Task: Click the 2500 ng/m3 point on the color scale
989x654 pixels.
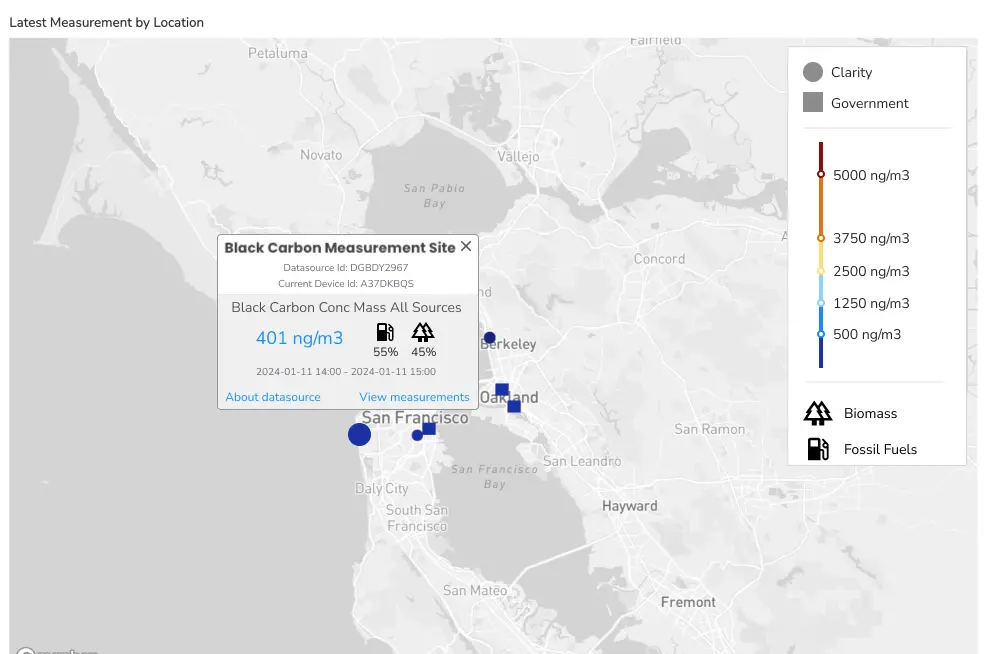Action: [821, 271]
